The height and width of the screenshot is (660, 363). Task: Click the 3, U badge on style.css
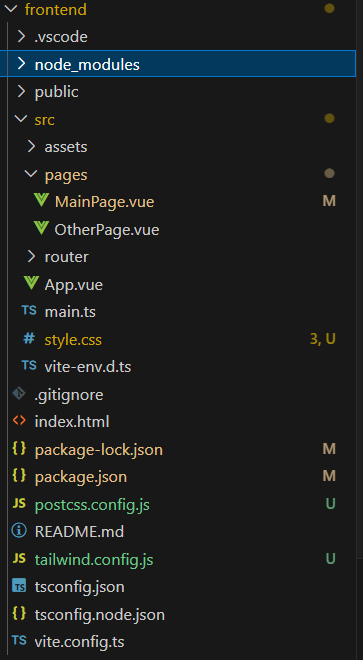point(323,339)
